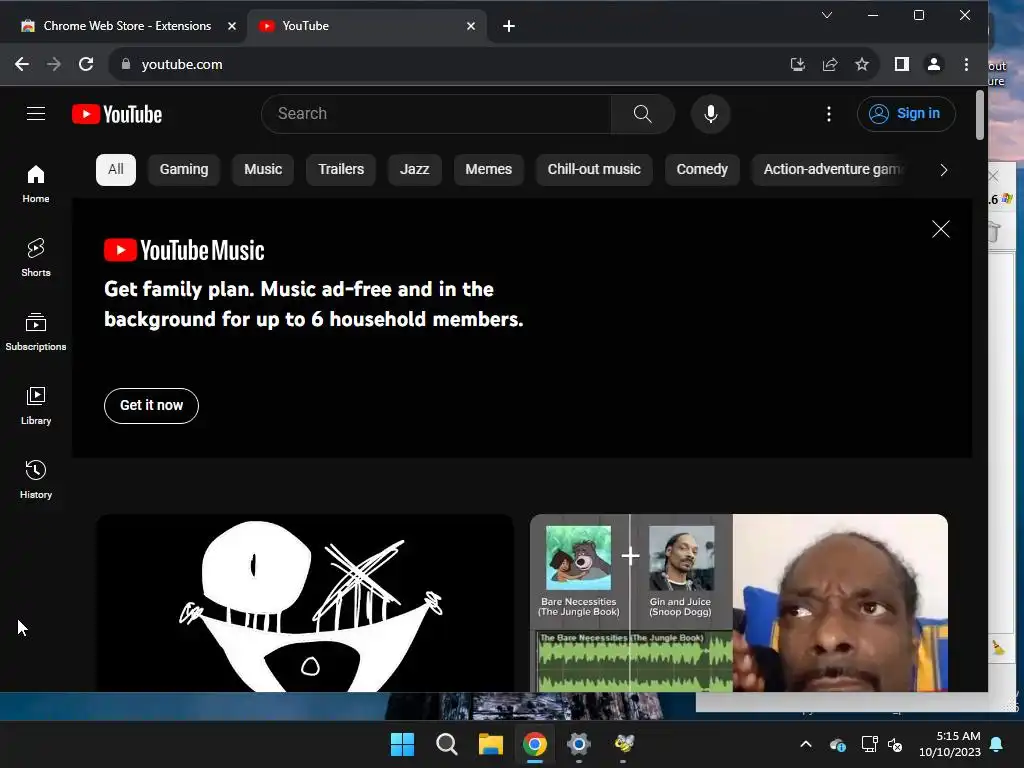The width and height of the screenshot is (1024, 768).
Task: Filter by Gaming chip
Action: [x=184, y=170]
